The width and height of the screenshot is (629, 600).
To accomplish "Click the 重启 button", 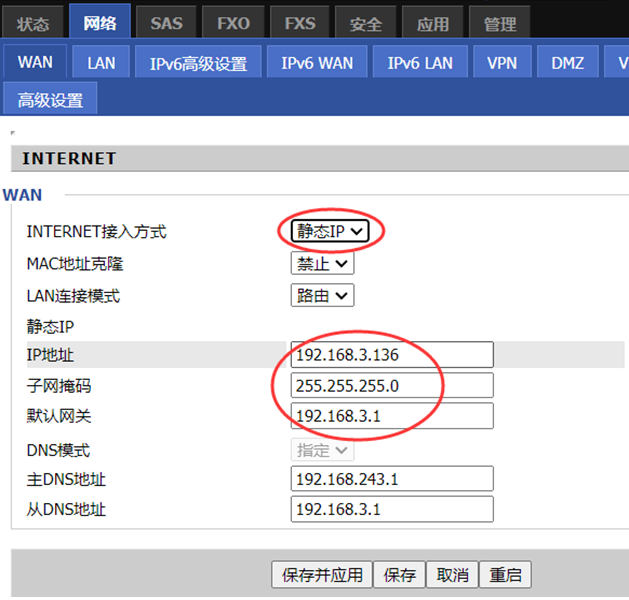I will (x=505, y=574).
